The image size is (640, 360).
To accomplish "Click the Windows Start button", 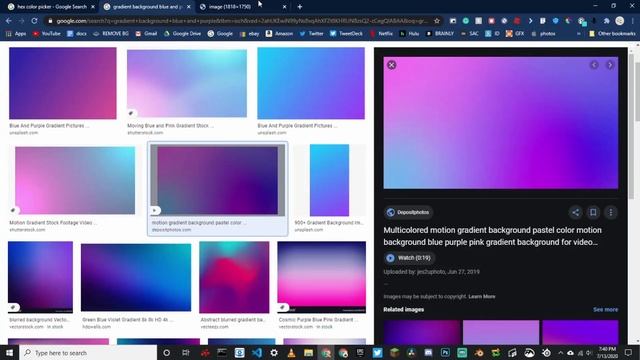I will (9, 353).
